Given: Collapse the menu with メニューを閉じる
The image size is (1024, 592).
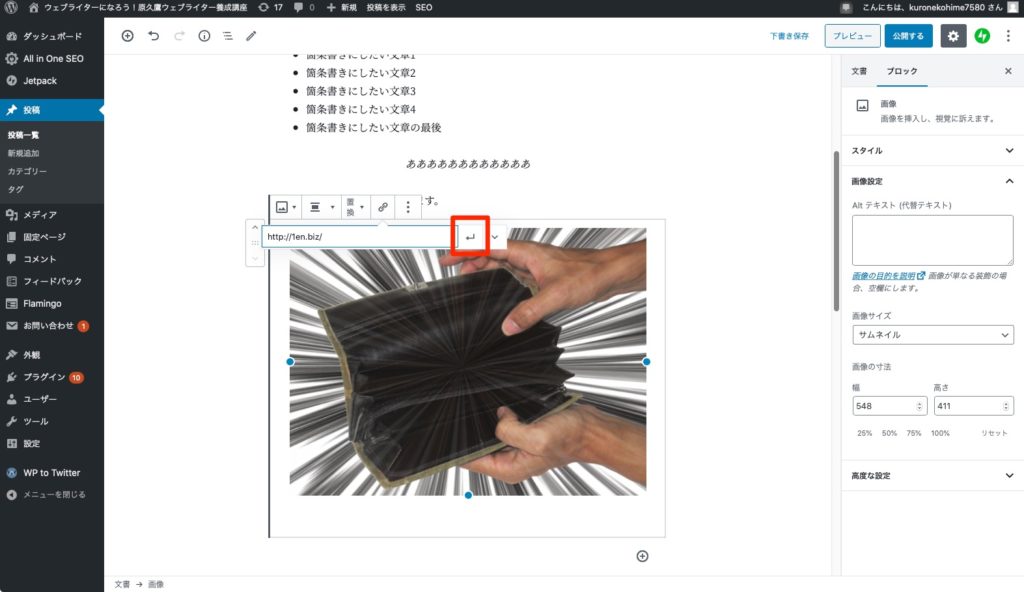Looking at the screenshot, I should pyautogui.click(x=52, y=495).
